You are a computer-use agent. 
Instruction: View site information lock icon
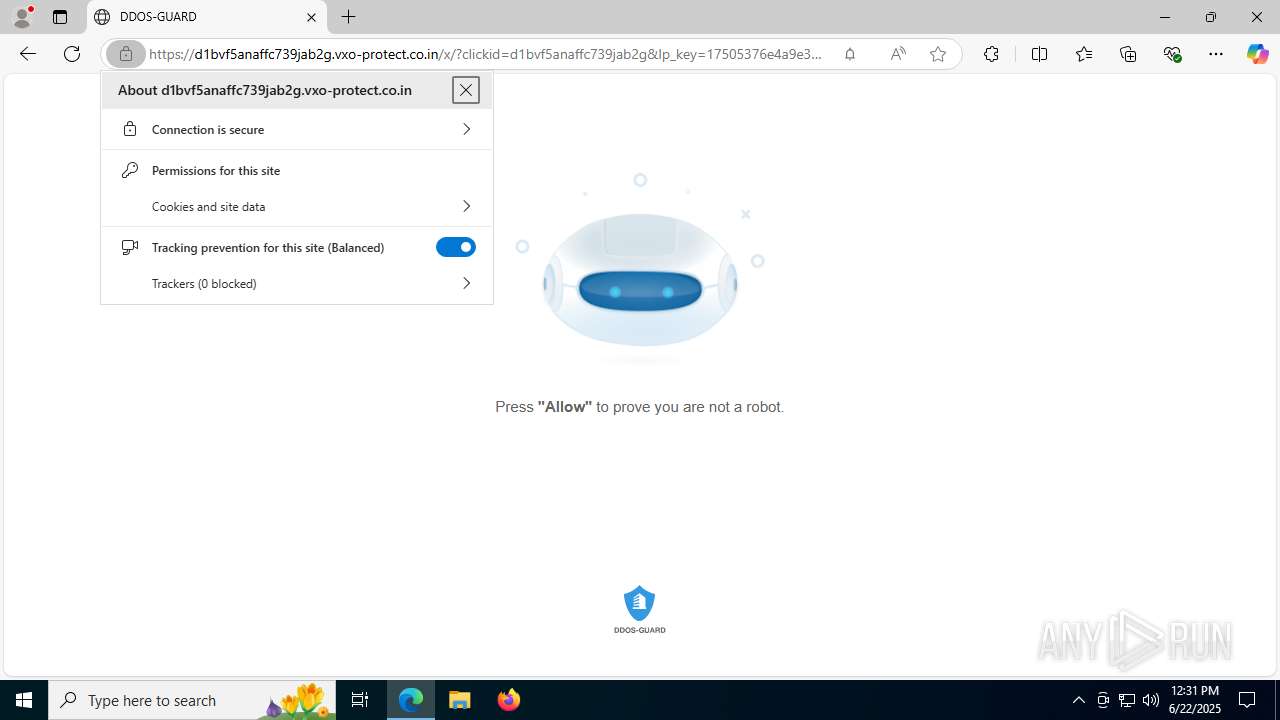(126, 54)
